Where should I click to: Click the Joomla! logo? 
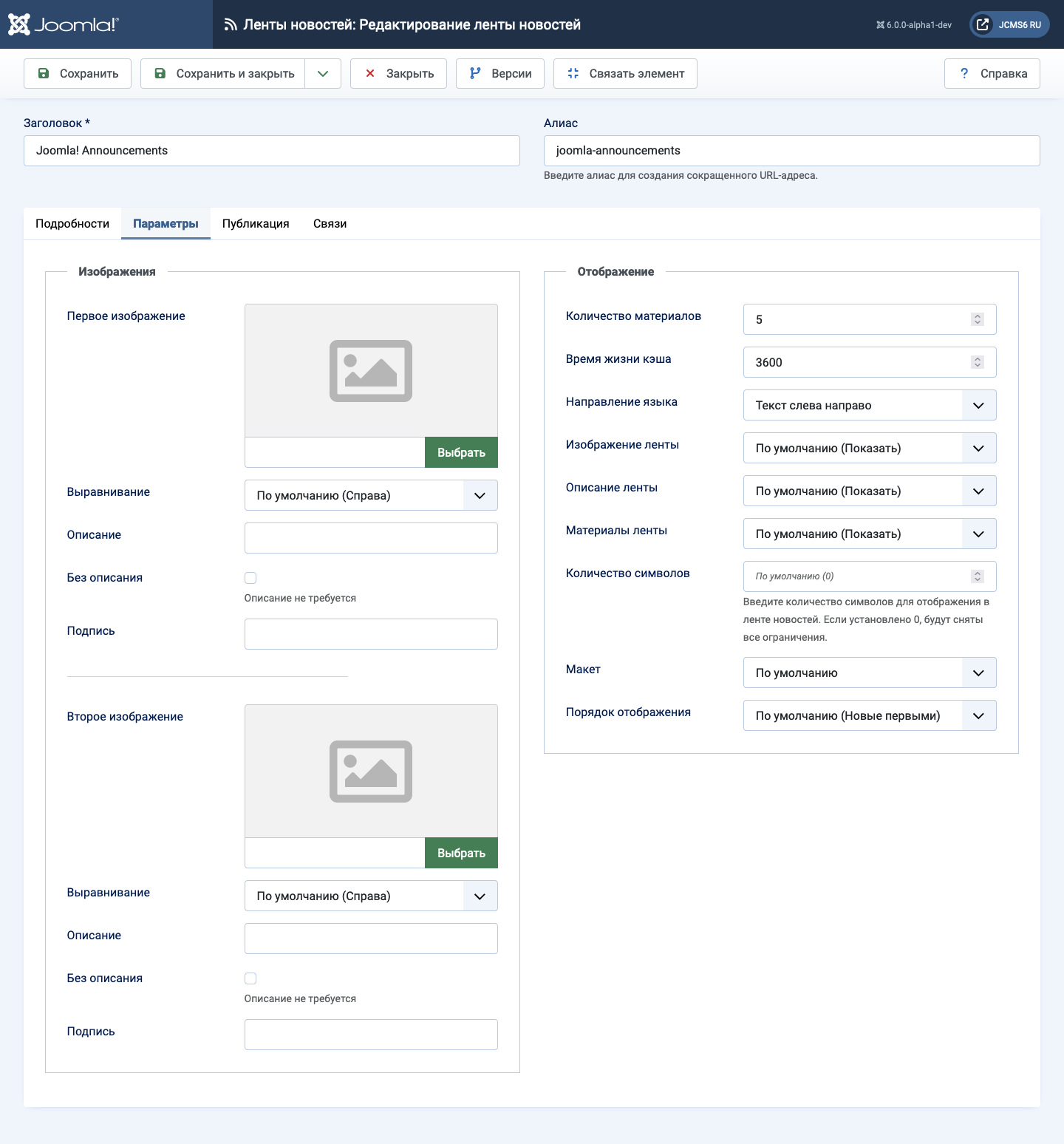[64, 24]
